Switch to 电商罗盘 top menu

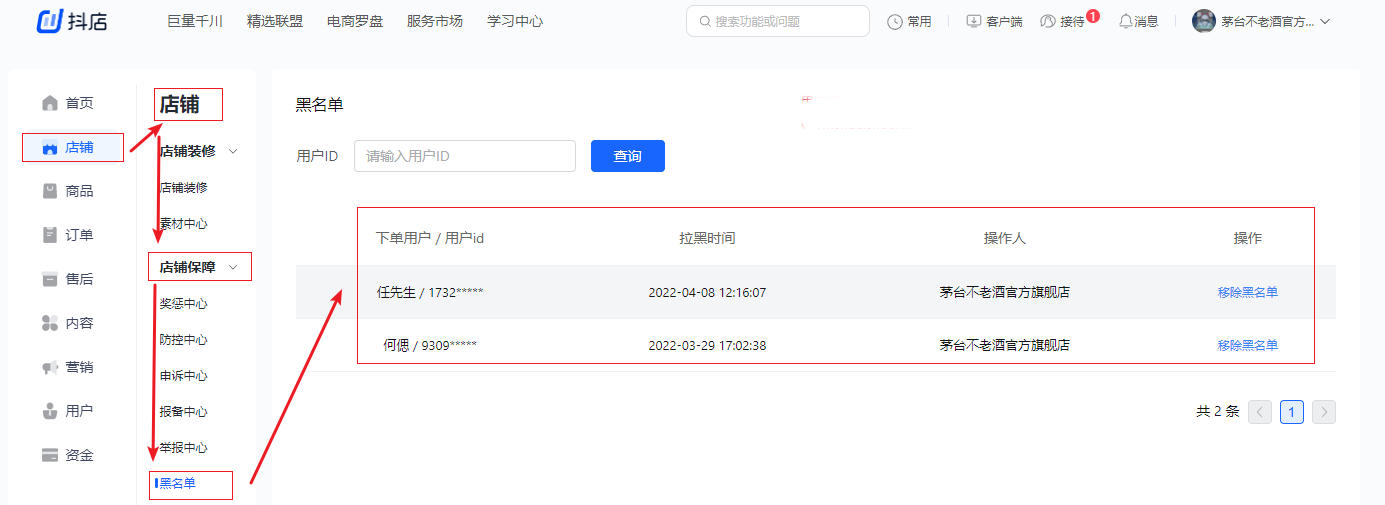(x=354, y=21)
